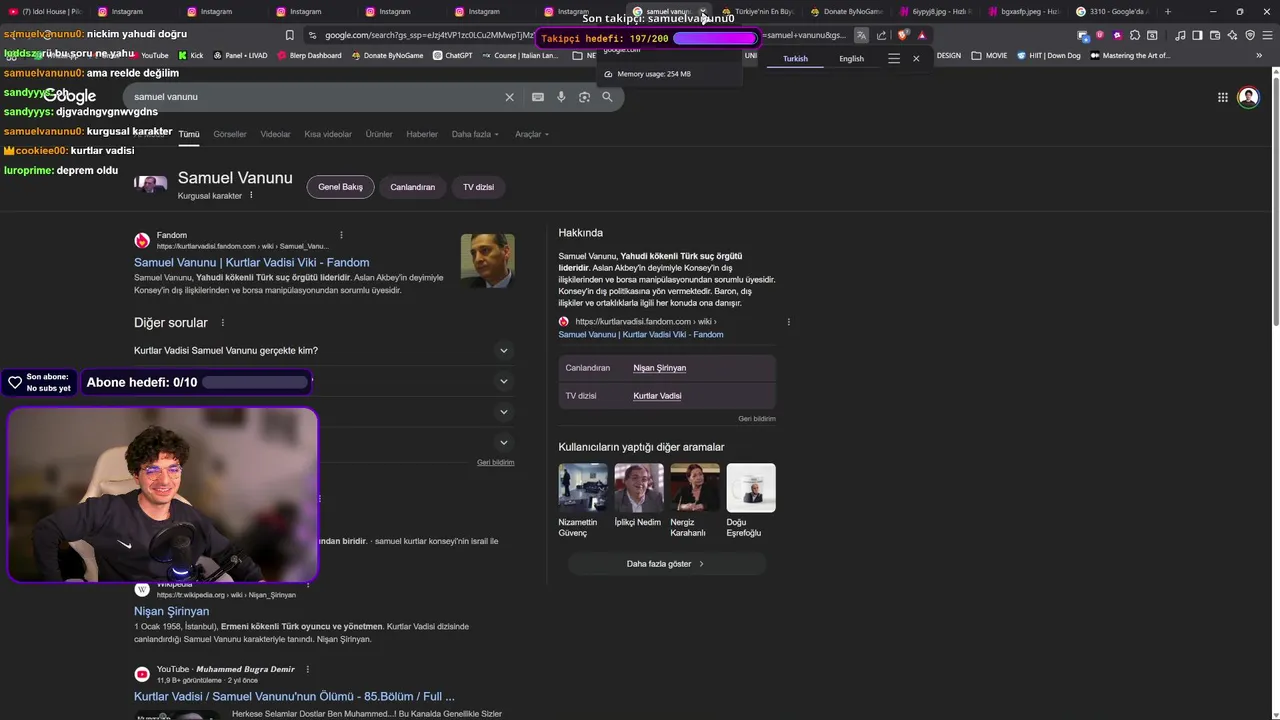Open three-dot menu of Fandom result

pos(341,235)
